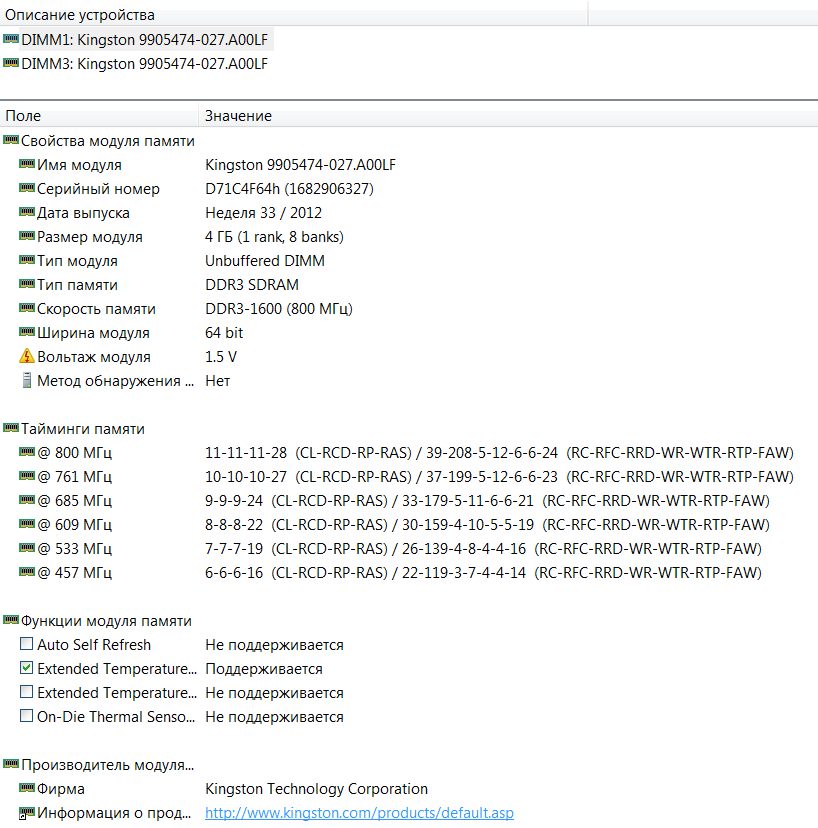Toggle the checked Extended Temperature checkbox

click(26, 668)
